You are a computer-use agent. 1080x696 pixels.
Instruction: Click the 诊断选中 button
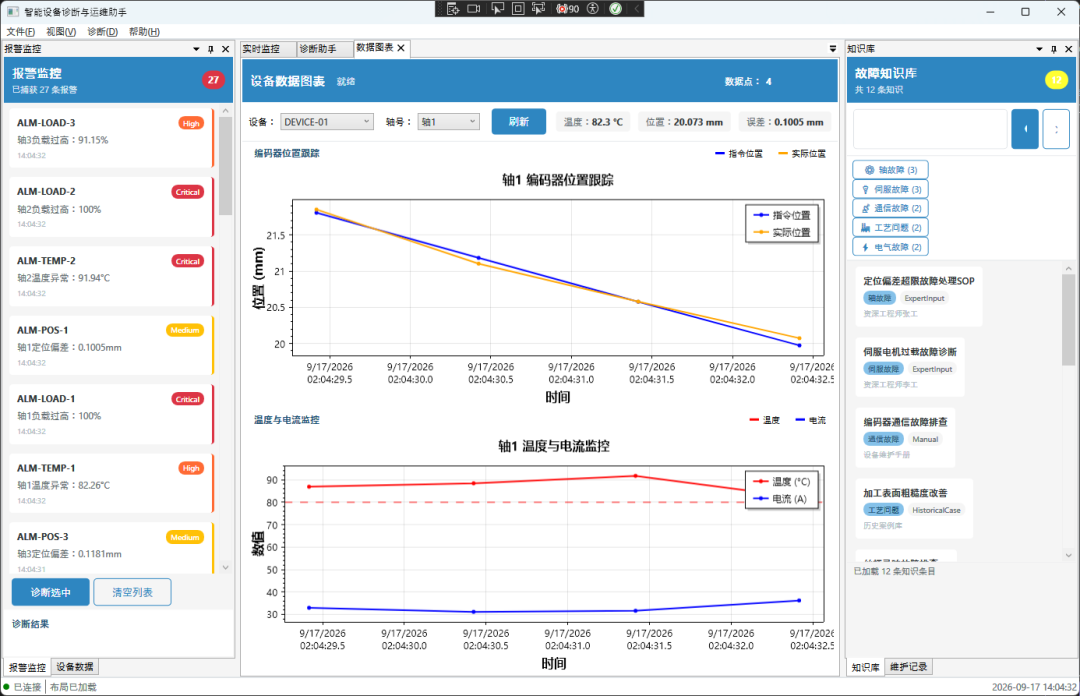tap(50, 592)
